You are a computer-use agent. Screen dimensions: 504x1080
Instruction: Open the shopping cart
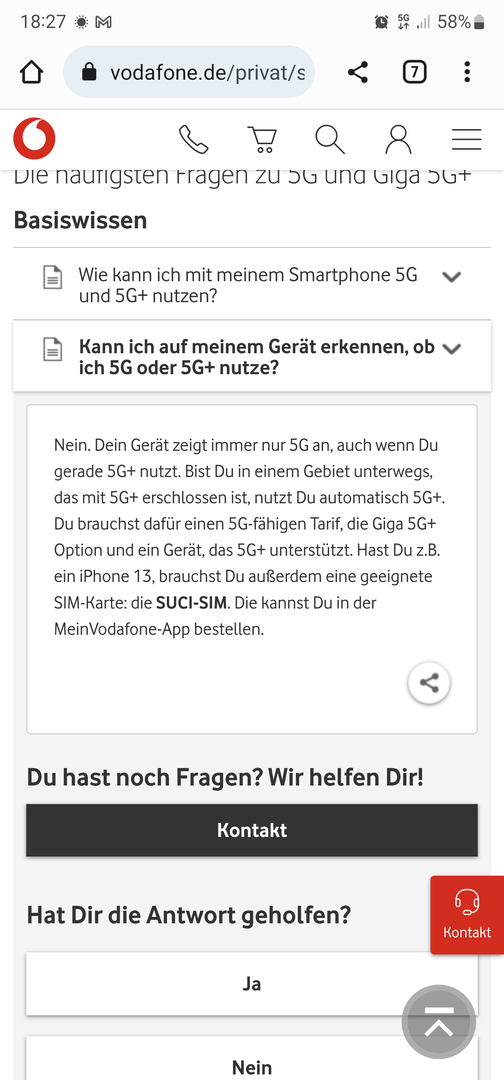[x=262, y=139]
